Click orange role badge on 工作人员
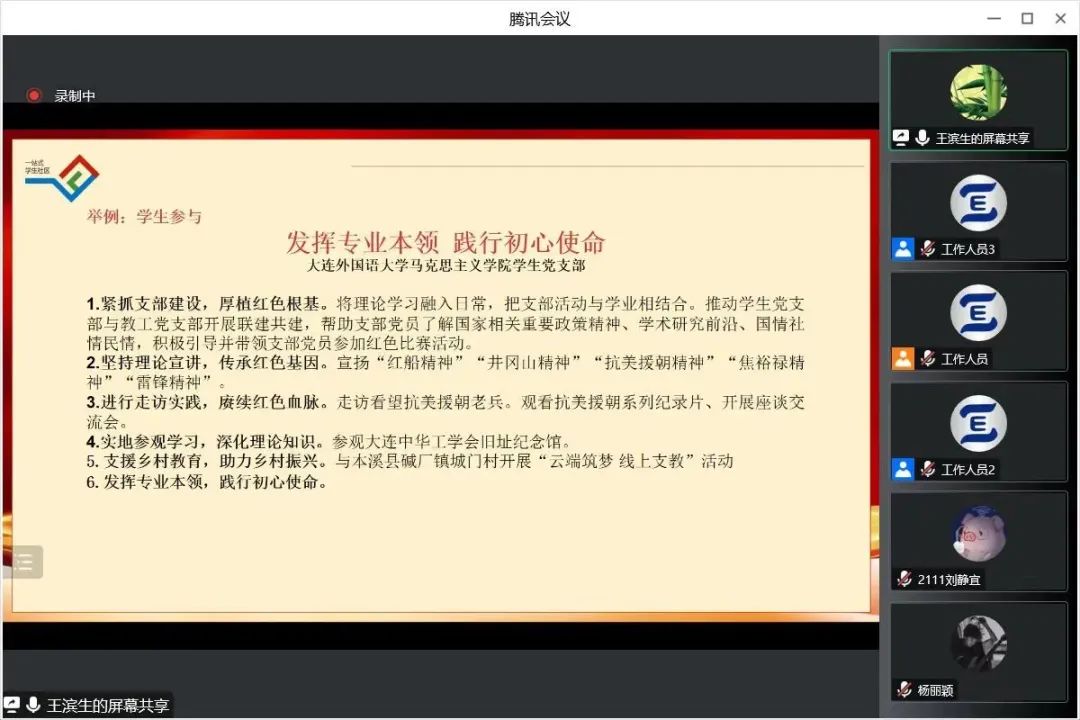The height and width of the screenshot is (720, 1080). pyautogui.click(x=903, y=359)
